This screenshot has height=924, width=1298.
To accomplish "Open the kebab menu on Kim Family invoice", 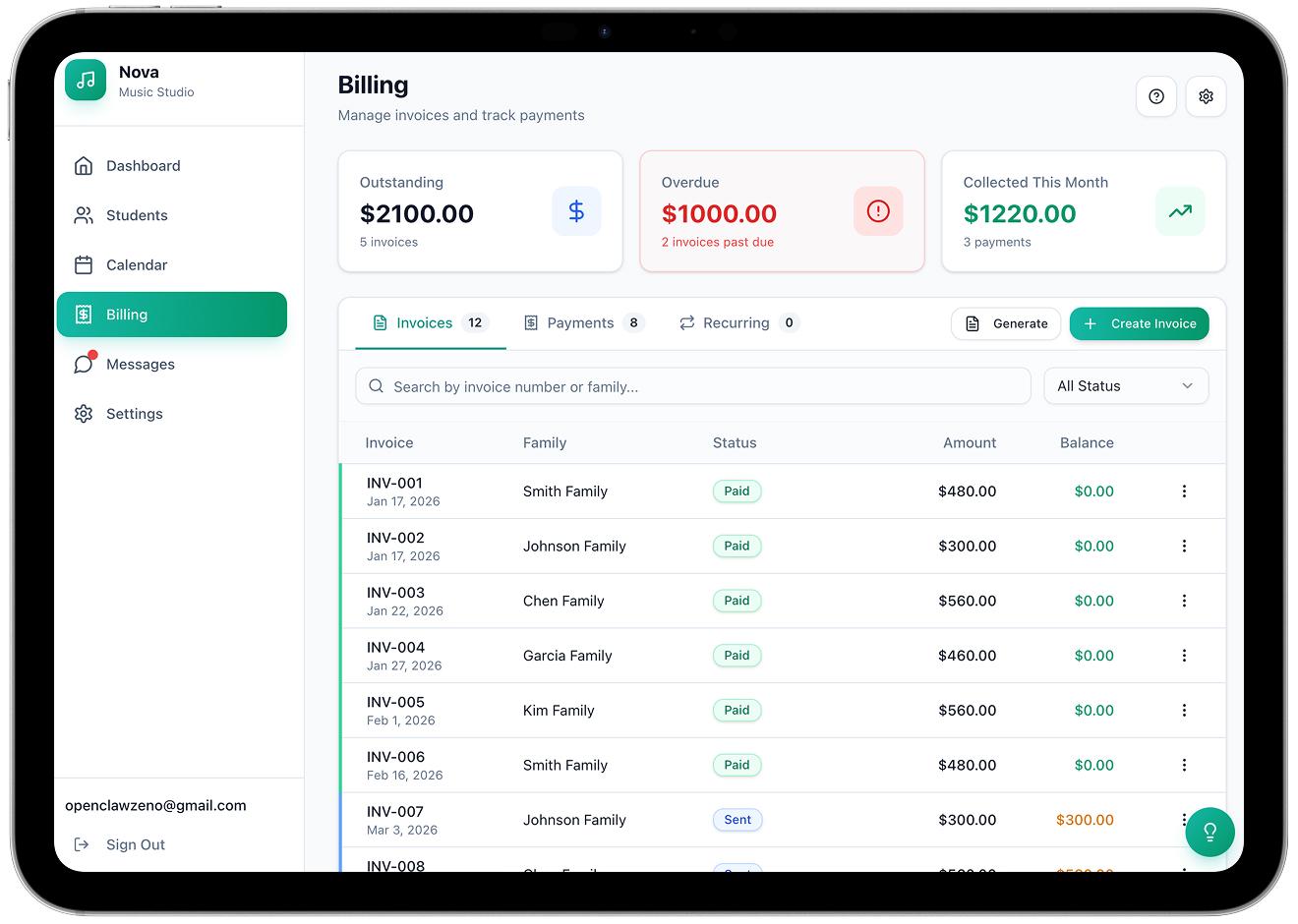I will click(1184, 710).
